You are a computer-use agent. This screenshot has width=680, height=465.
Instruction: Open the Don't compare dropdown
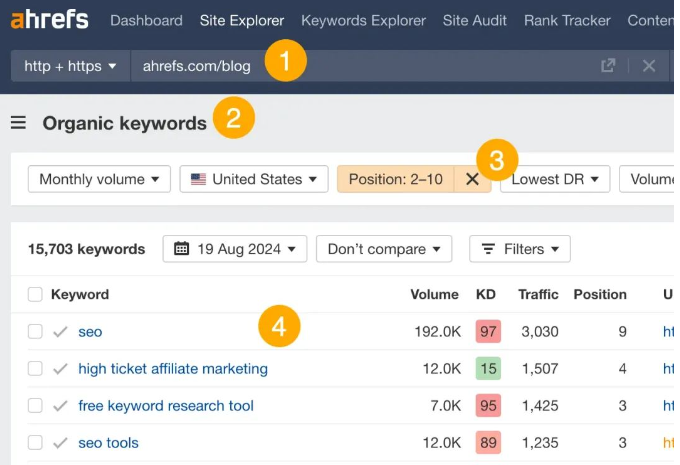point(384,249)
